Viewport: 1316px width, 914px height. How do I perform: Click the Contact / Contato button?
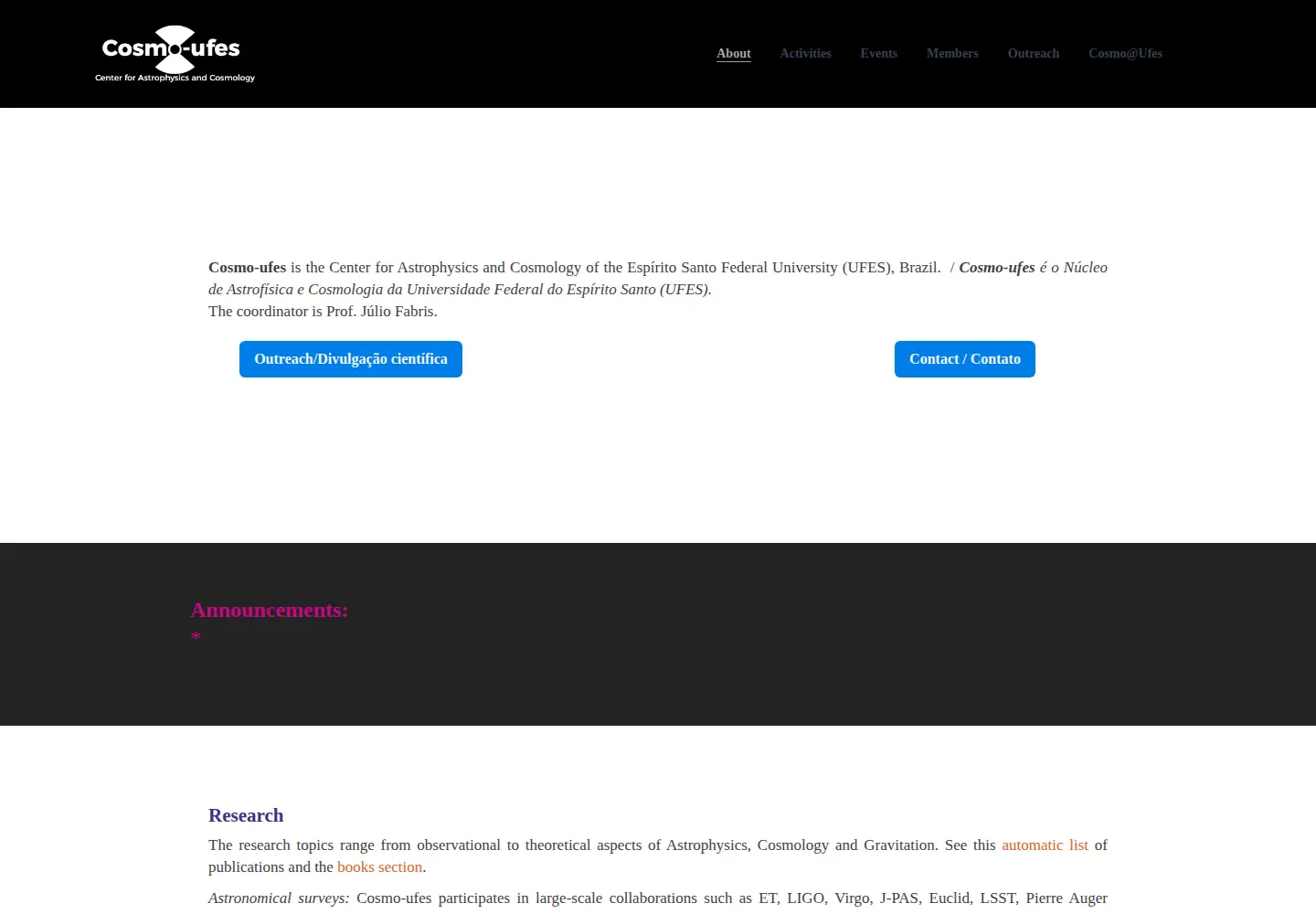pyautogui.click(x=965, y=359)
